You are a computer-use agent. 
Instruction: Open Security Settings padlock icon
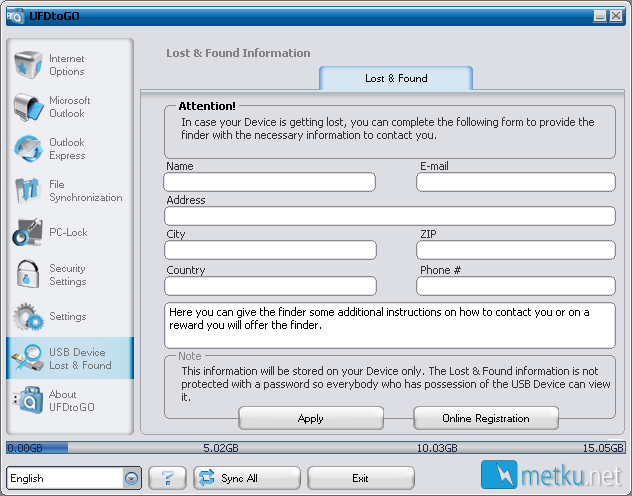click(27, 274)
